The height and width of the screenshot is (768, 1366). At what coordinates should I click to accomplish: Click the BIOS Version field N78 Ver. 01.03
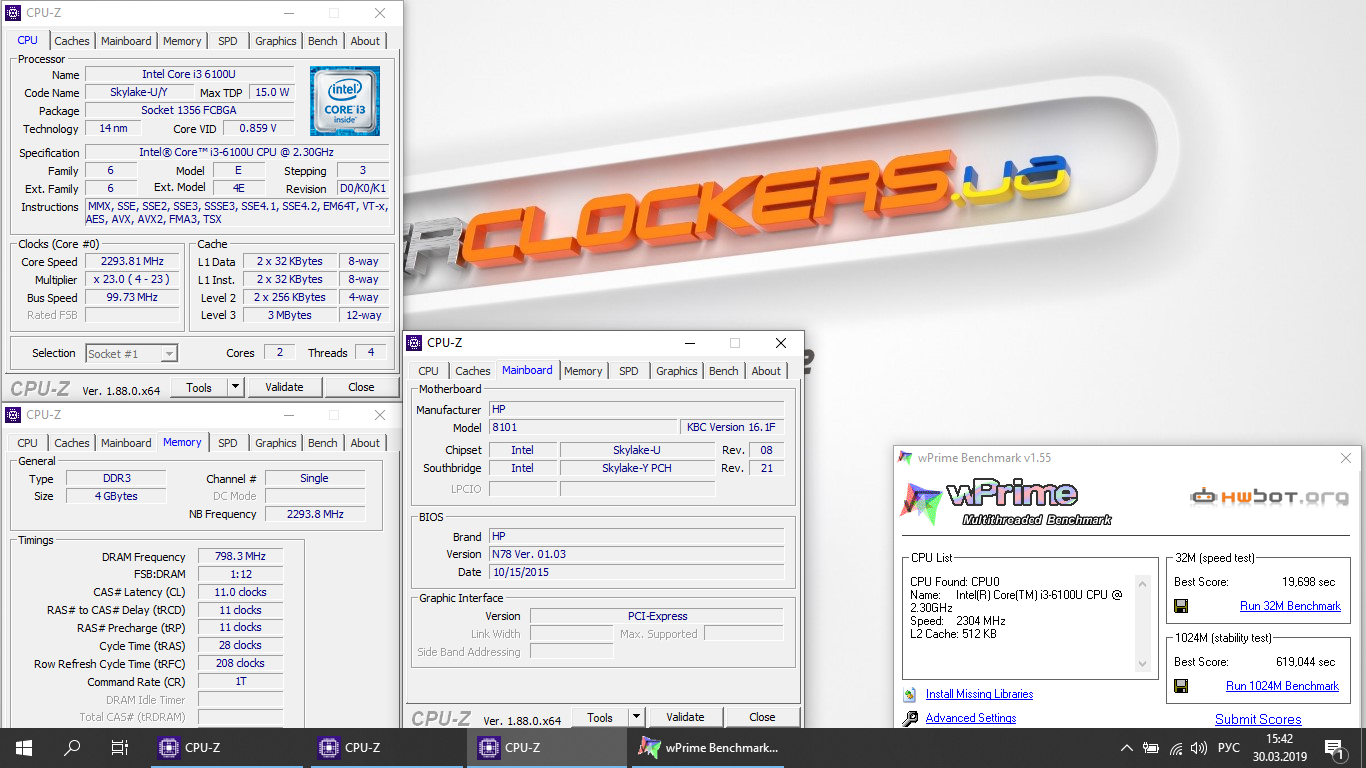pyautogui.click(x=636, y=554)
